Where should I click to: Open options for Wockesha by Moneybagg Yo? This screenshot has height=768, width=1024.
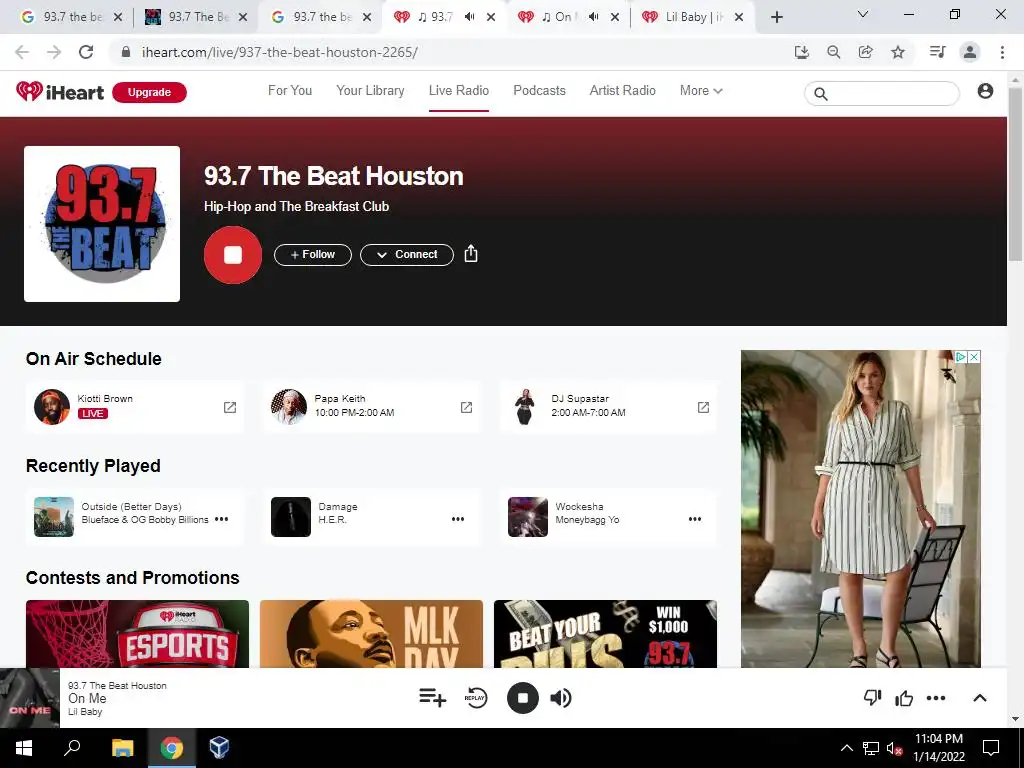click(x=695, y=519)
